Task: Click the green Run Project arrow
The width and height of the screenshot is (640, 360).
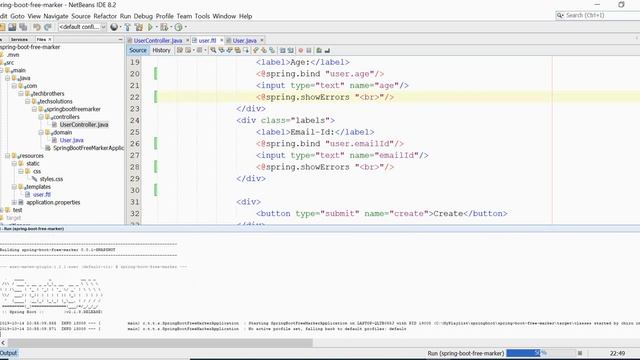Action: [x=150, y=27]
